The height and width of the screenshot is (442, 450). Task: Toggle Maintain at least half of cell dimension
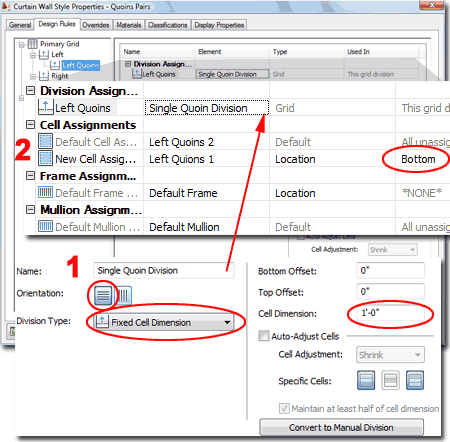[x=284, y=408]
